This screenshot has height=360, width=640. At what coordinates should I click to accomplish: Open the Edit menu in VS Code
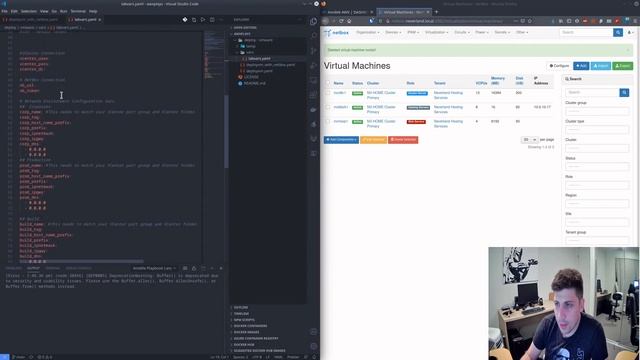click(14, 11)
